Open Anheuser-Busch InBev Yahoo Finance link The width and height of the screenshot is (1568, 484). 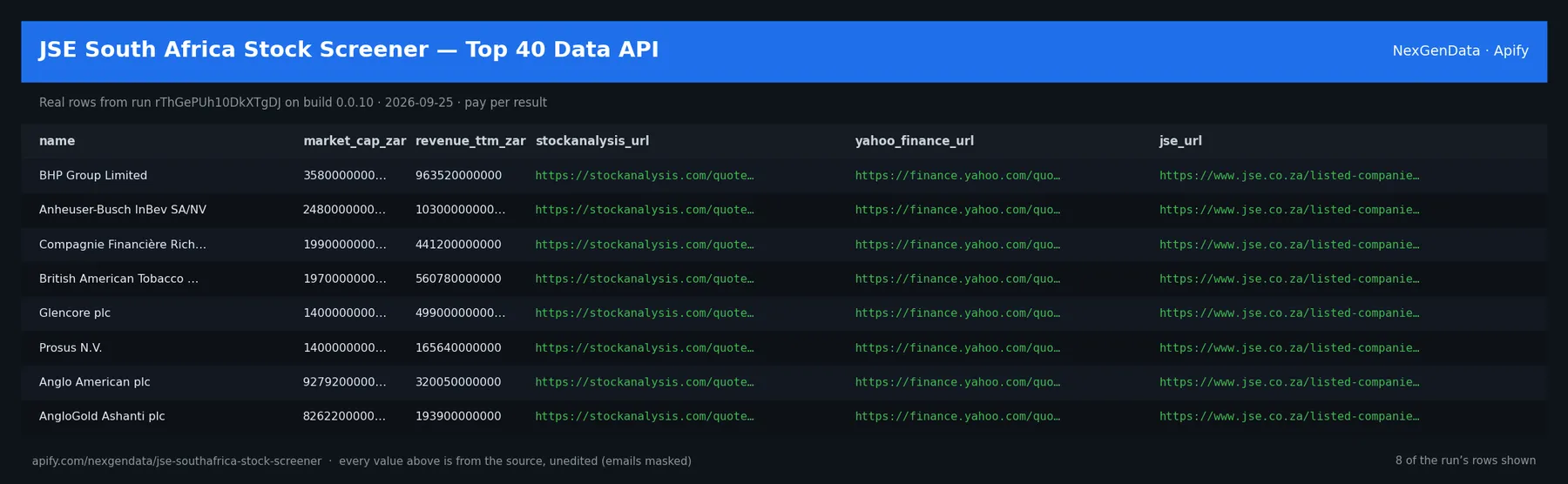coord(957,210)
